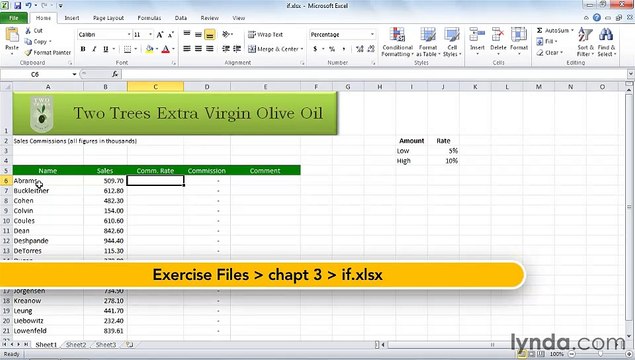Adjust the zoom slider
This screenshot has width=635, height=360.
[601, 354]
